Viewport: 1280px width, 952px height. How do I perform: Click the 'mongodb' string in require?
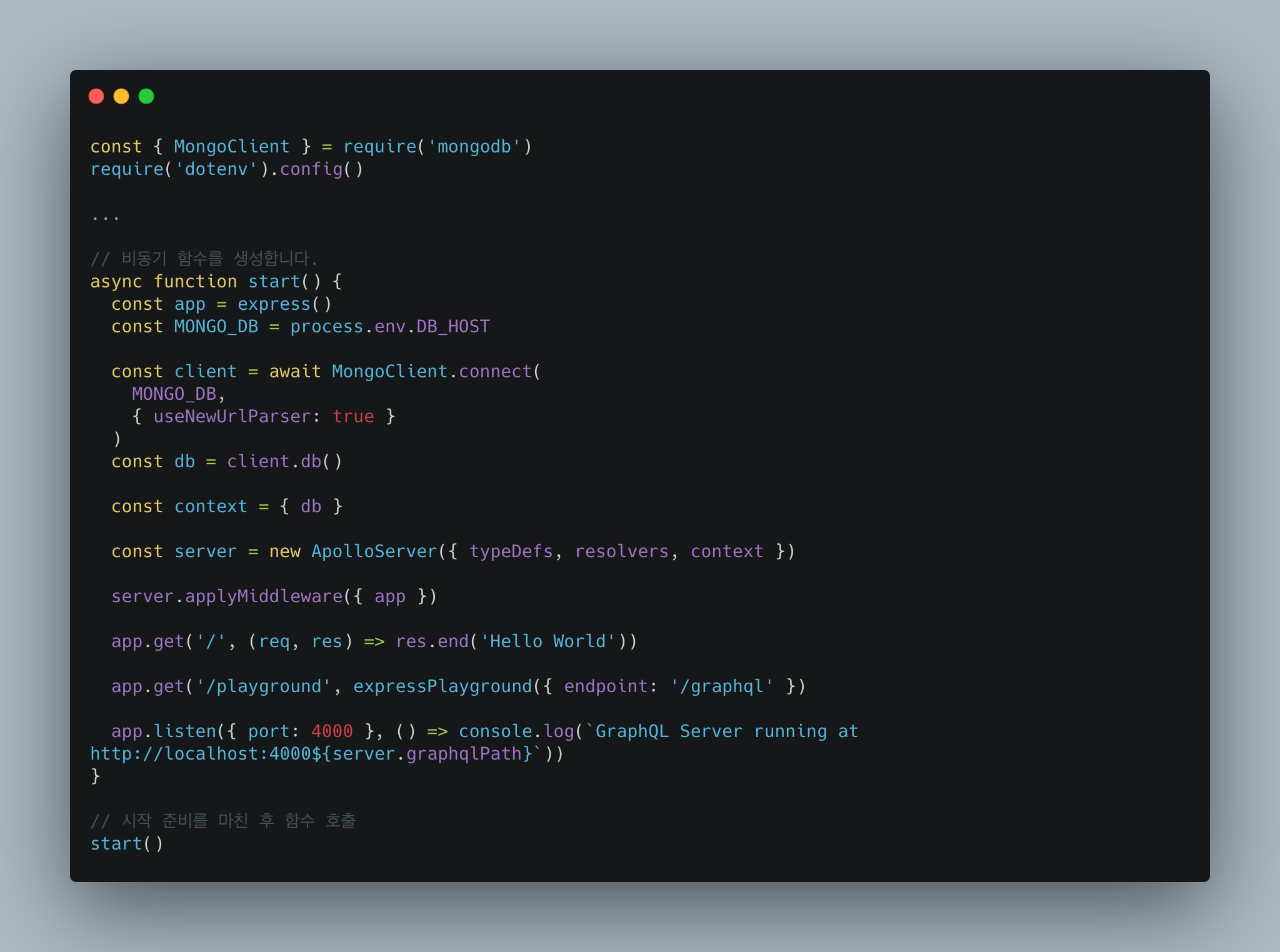(474, 147)
